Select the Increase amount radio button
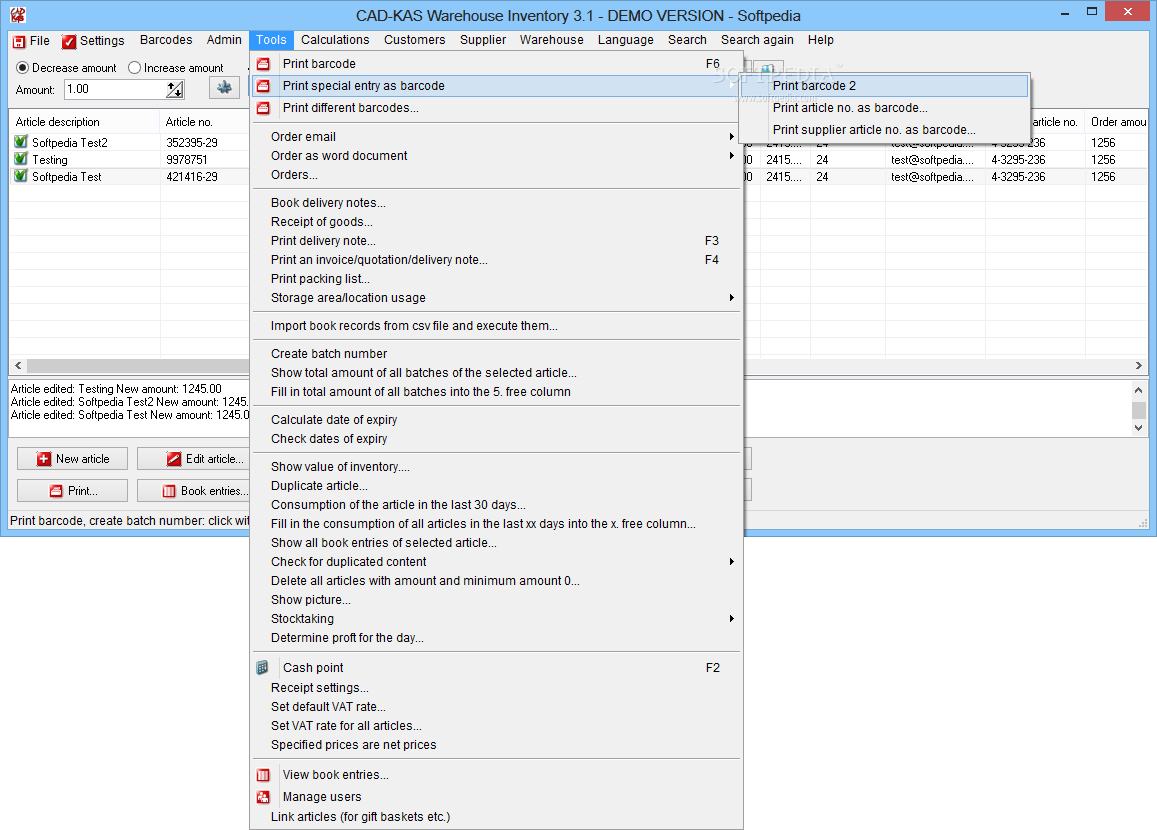 (134, 67)
